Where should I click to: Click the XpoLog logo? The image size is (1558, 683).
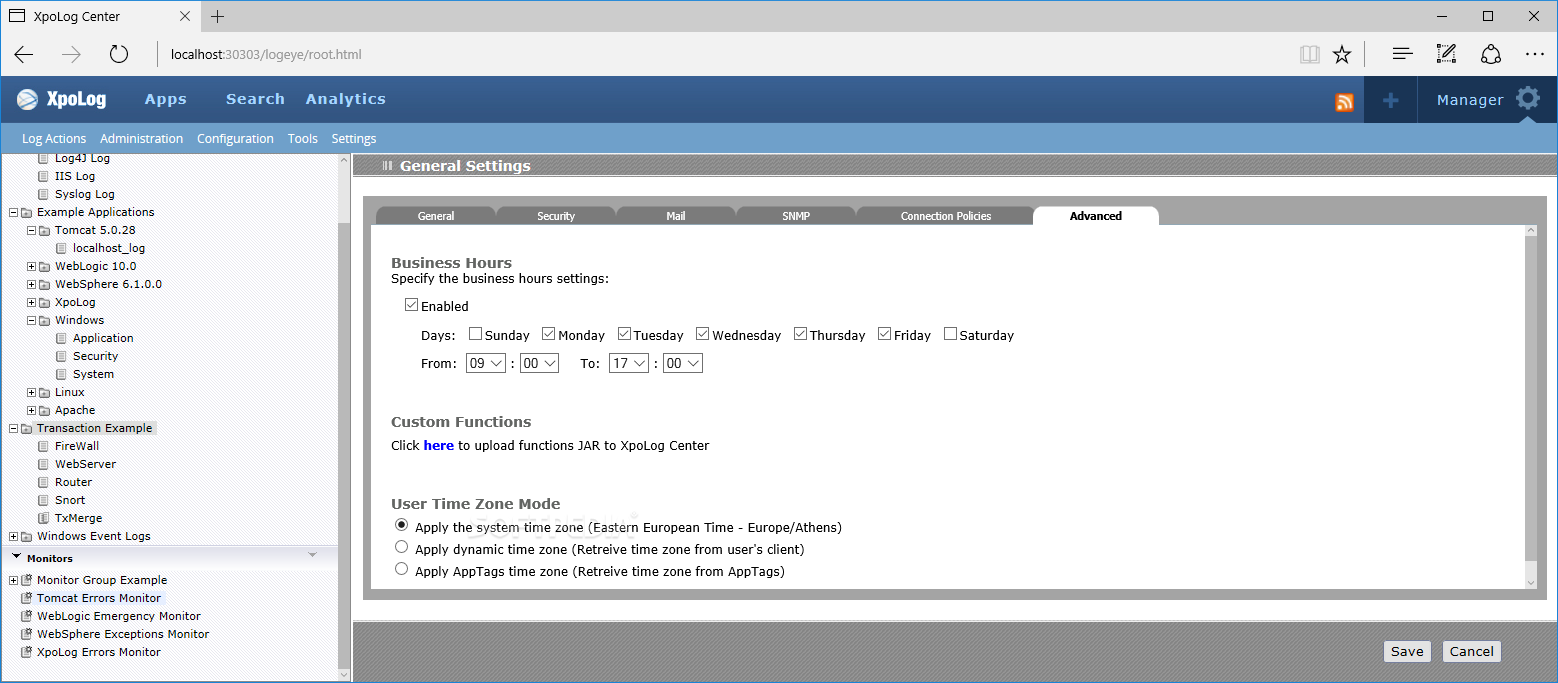tap(62, 99)
